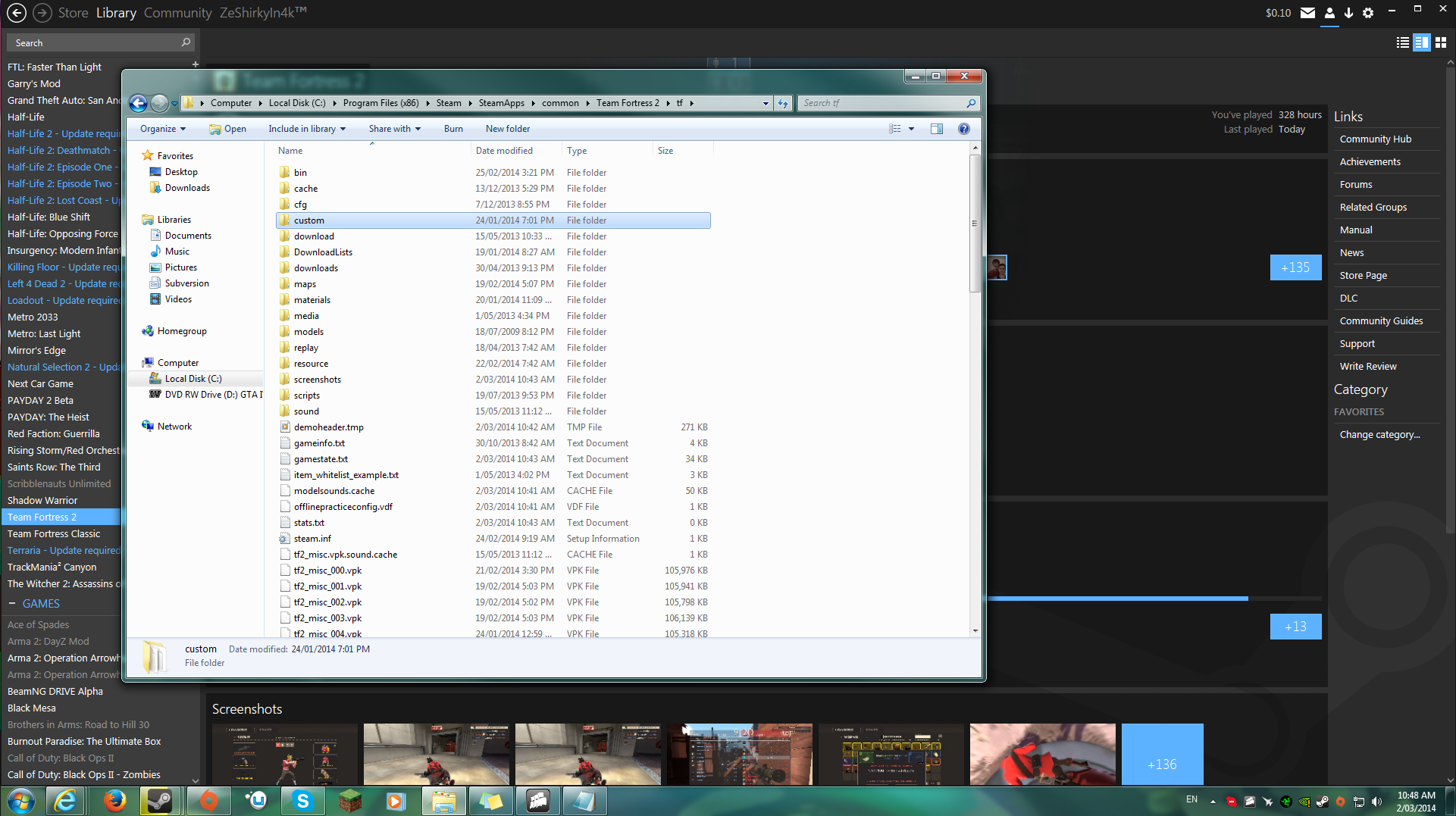Select Team Fortress Classic in Steam list

pyautogui.click(x=54, y=534)
